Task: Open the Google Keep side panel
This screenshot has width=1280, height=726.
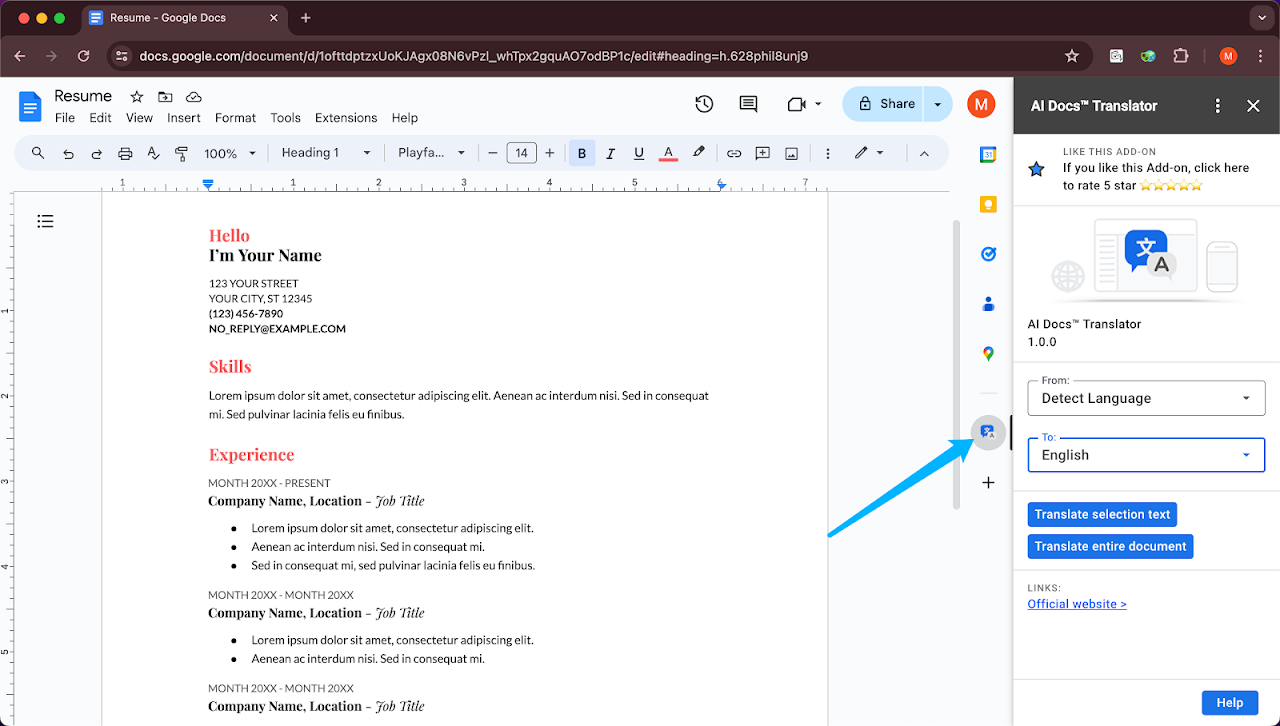Action: tap(988, 204)
